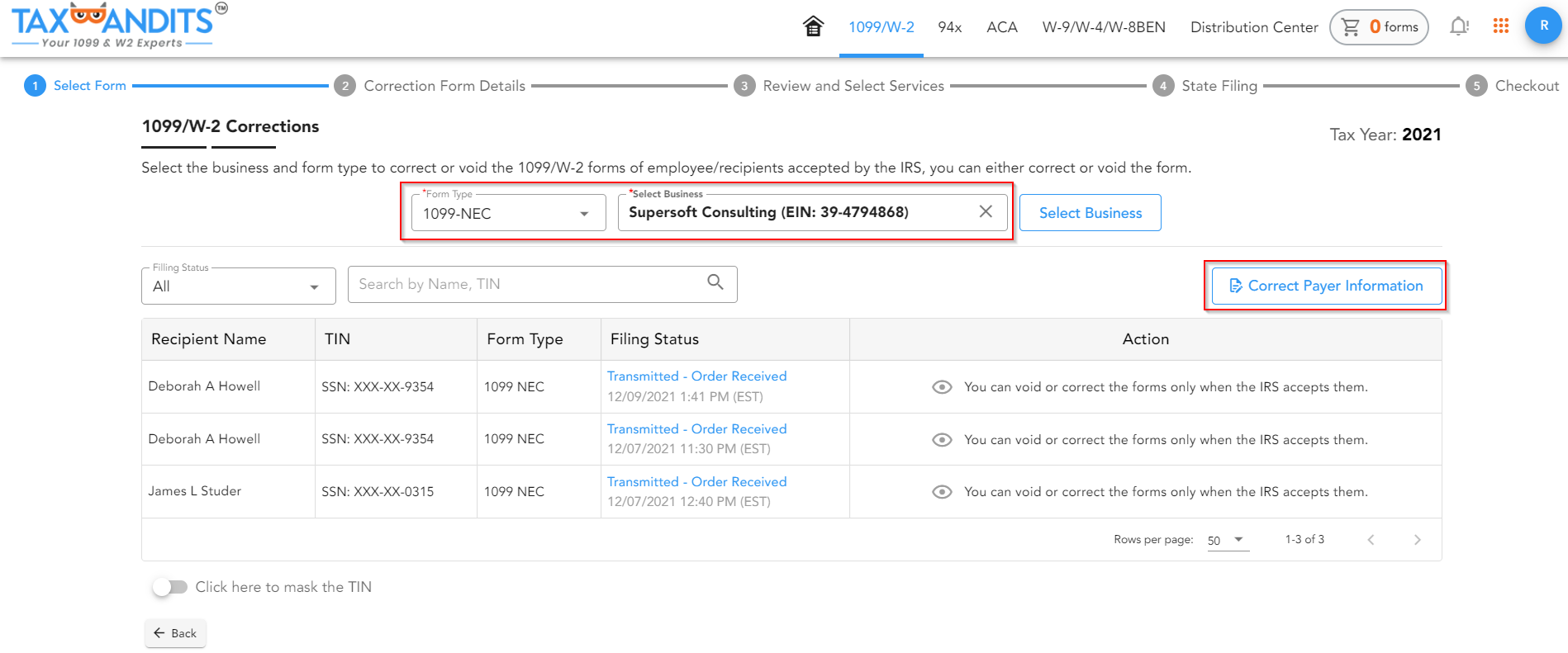Click the Action column header
The image size is (1568, 653).
tap(1146, 339)
